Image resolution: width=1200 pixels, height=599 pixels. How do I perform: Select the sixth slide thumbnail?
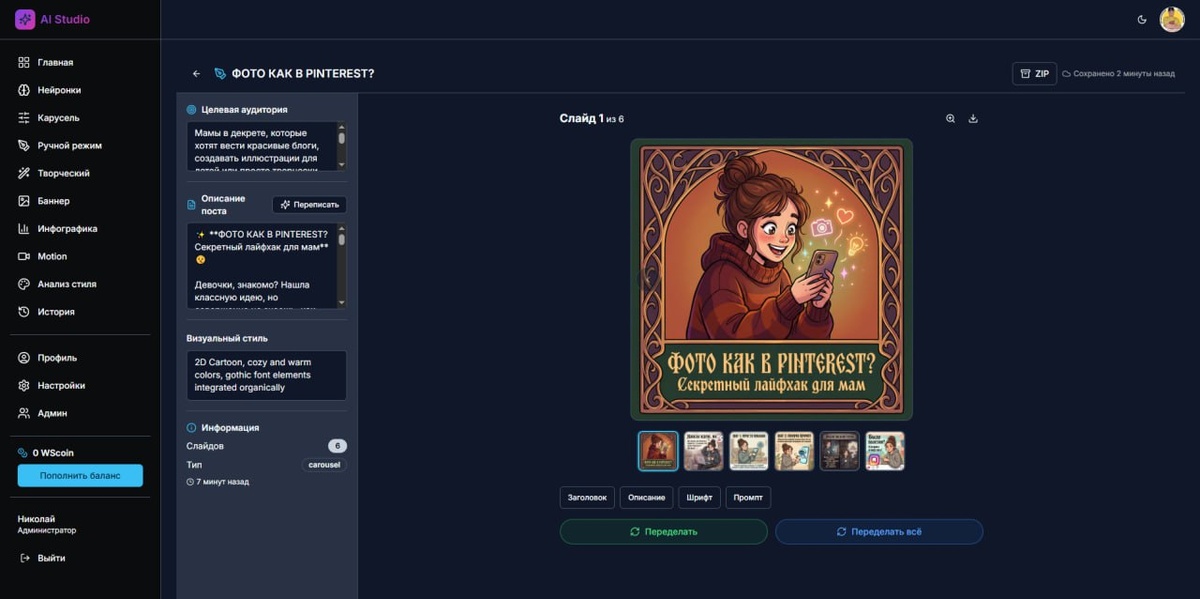coord(885,451)
